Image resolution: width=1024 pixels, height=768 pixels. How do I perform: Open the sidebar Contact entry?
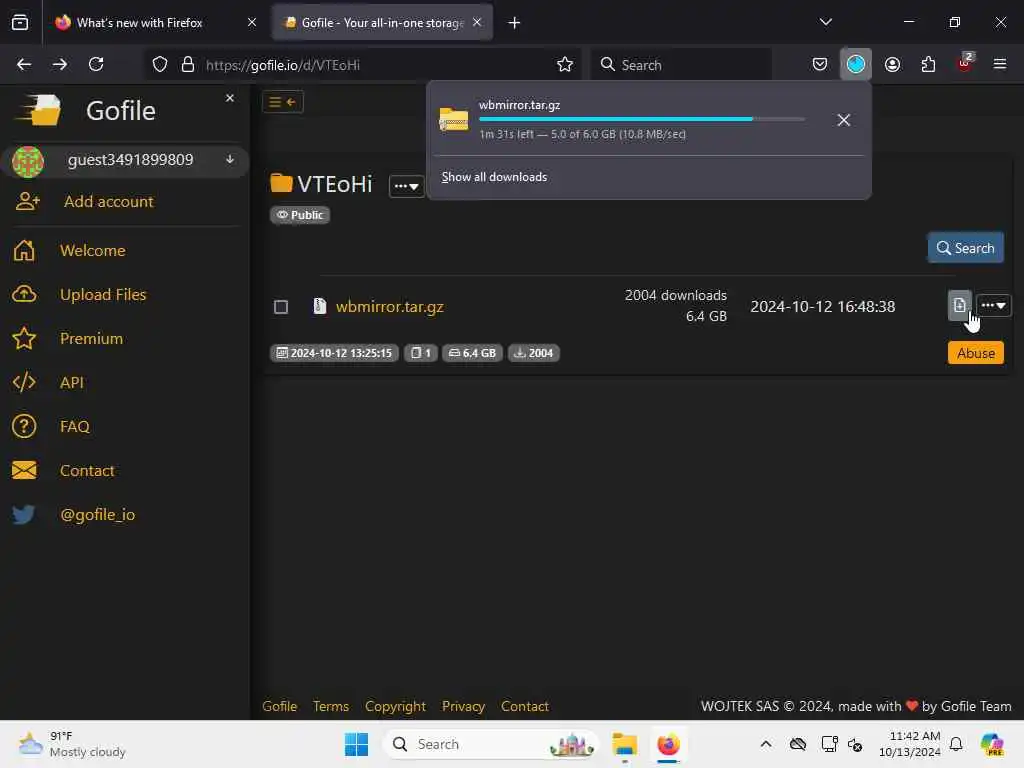87,470
